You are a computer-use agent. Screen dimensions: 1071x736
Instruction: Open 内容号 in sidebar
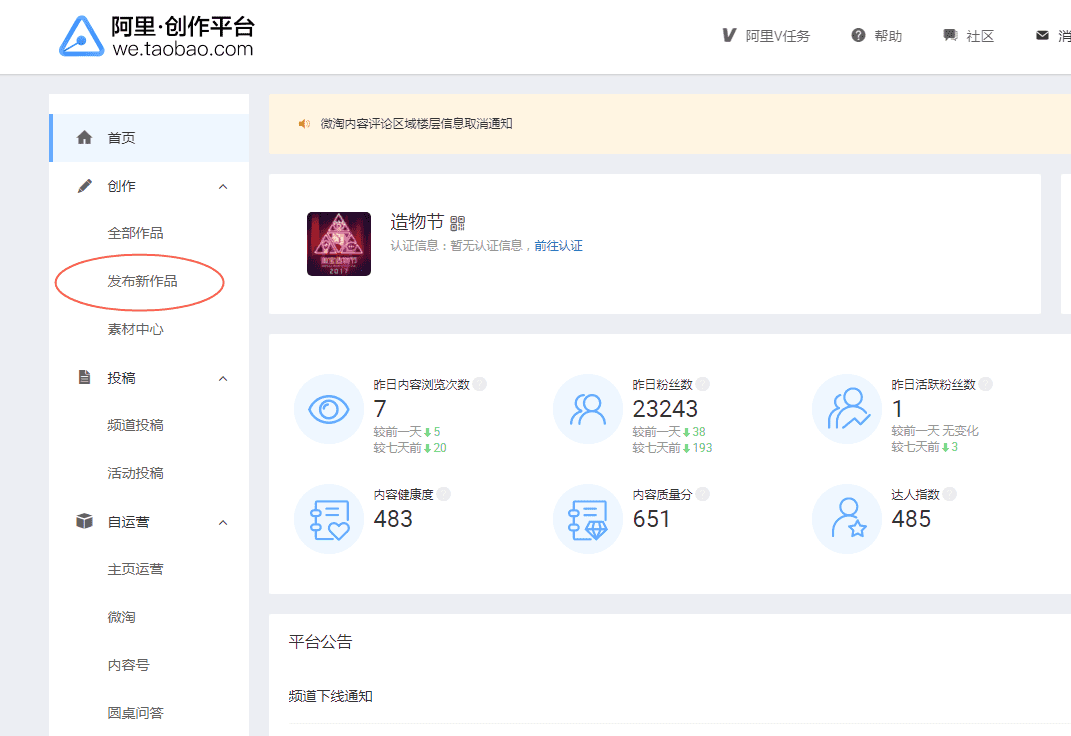tap(128, 665)
